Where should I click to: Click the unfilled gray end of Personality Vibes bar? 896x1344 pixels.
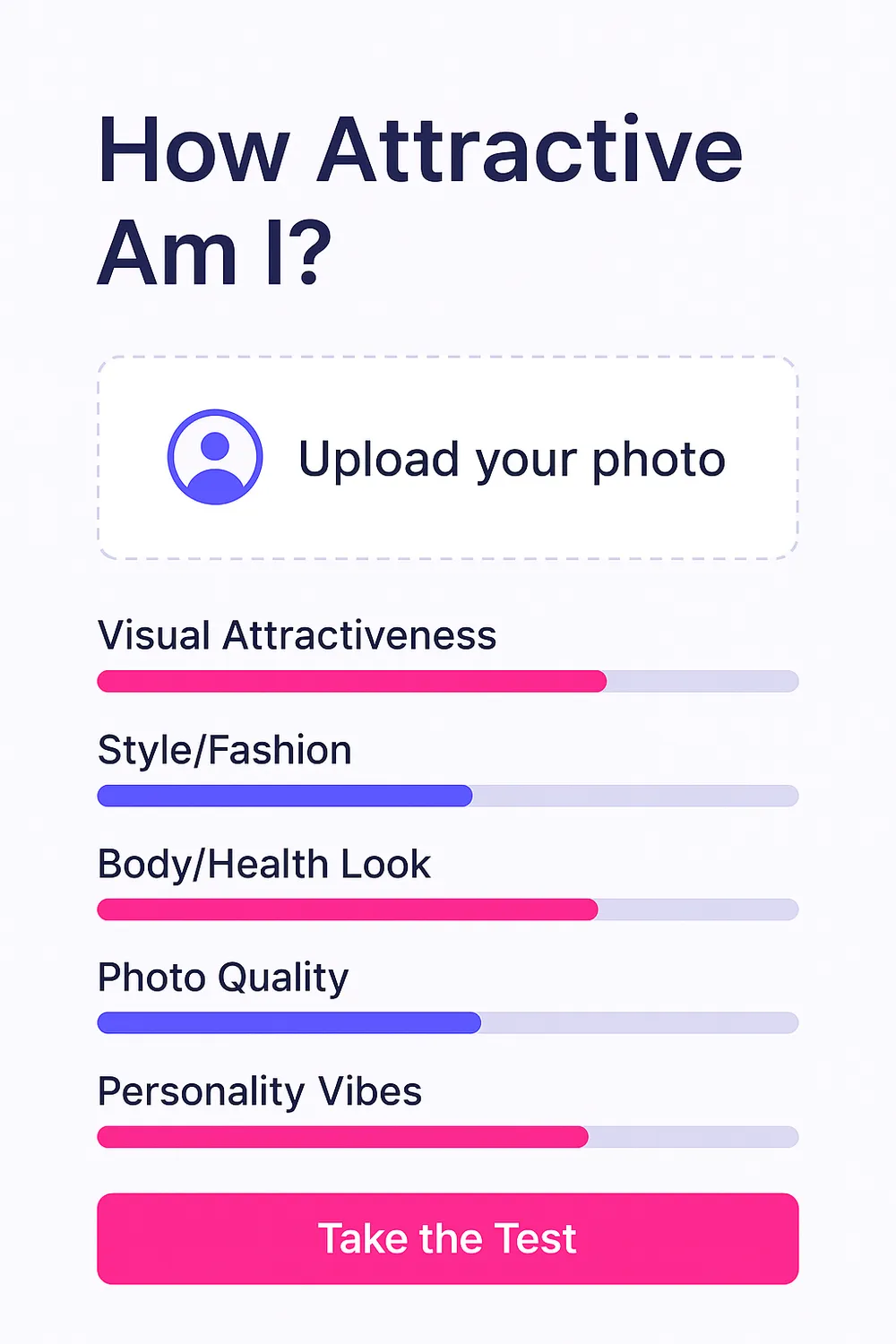(694, 1137)
